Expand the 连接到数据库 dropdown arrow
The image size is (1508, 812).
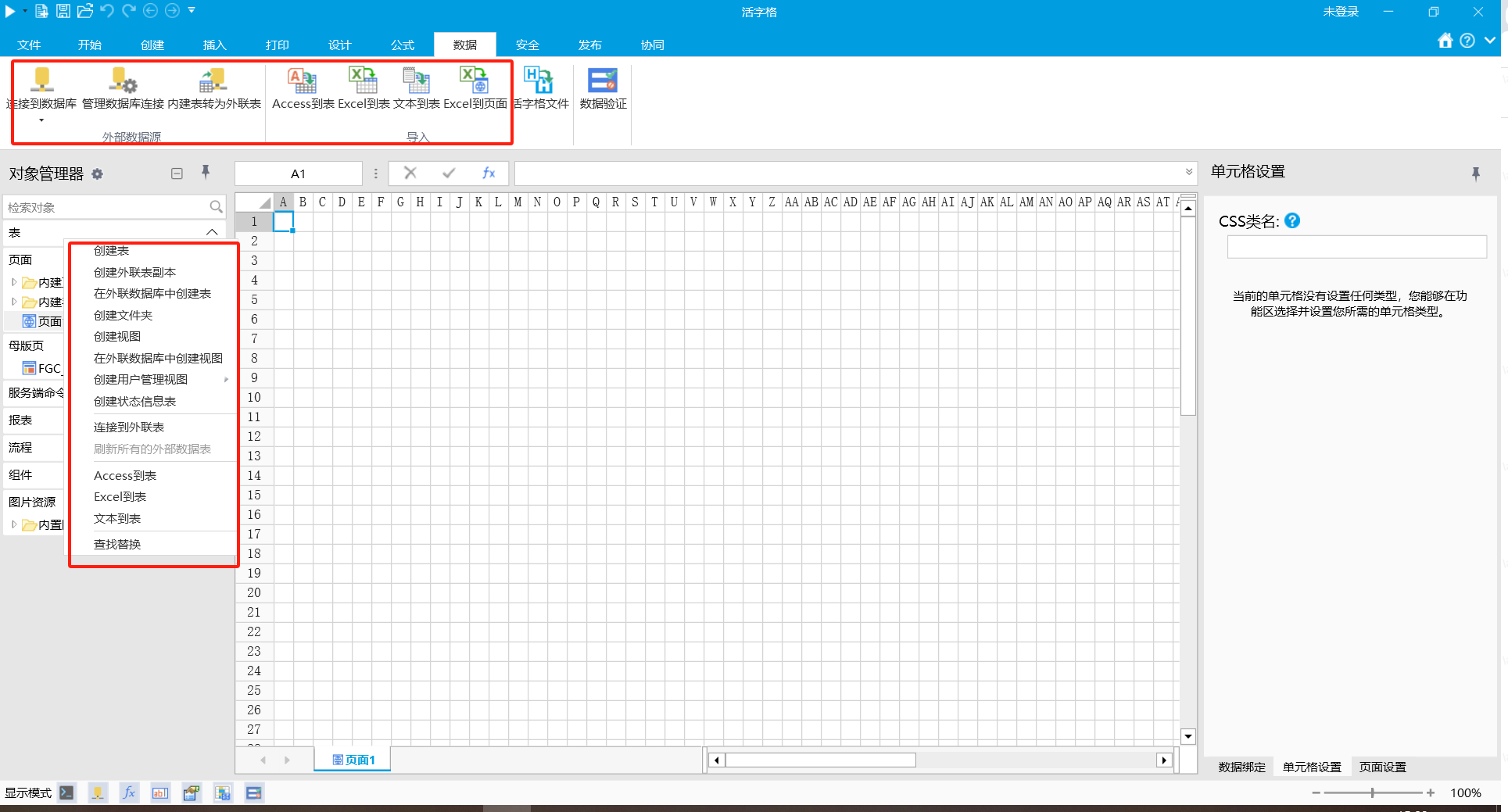tap(41, 120)
